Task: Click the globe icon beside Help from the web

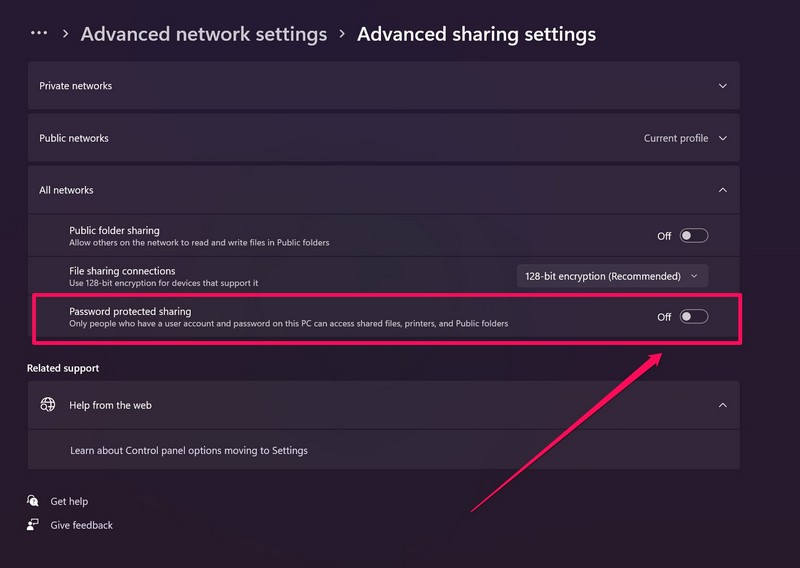Action: (x=48, y=405)
